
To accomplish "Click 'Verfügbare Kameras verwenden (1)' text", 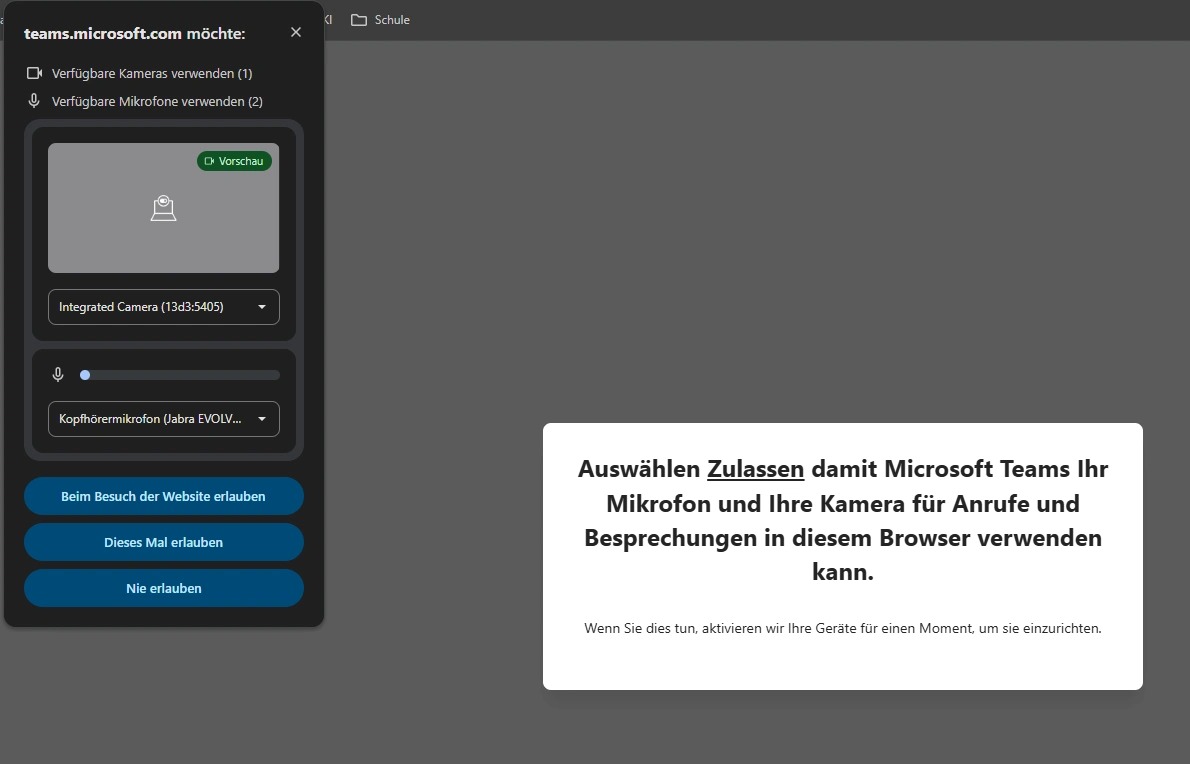I will tap(152, 74).
